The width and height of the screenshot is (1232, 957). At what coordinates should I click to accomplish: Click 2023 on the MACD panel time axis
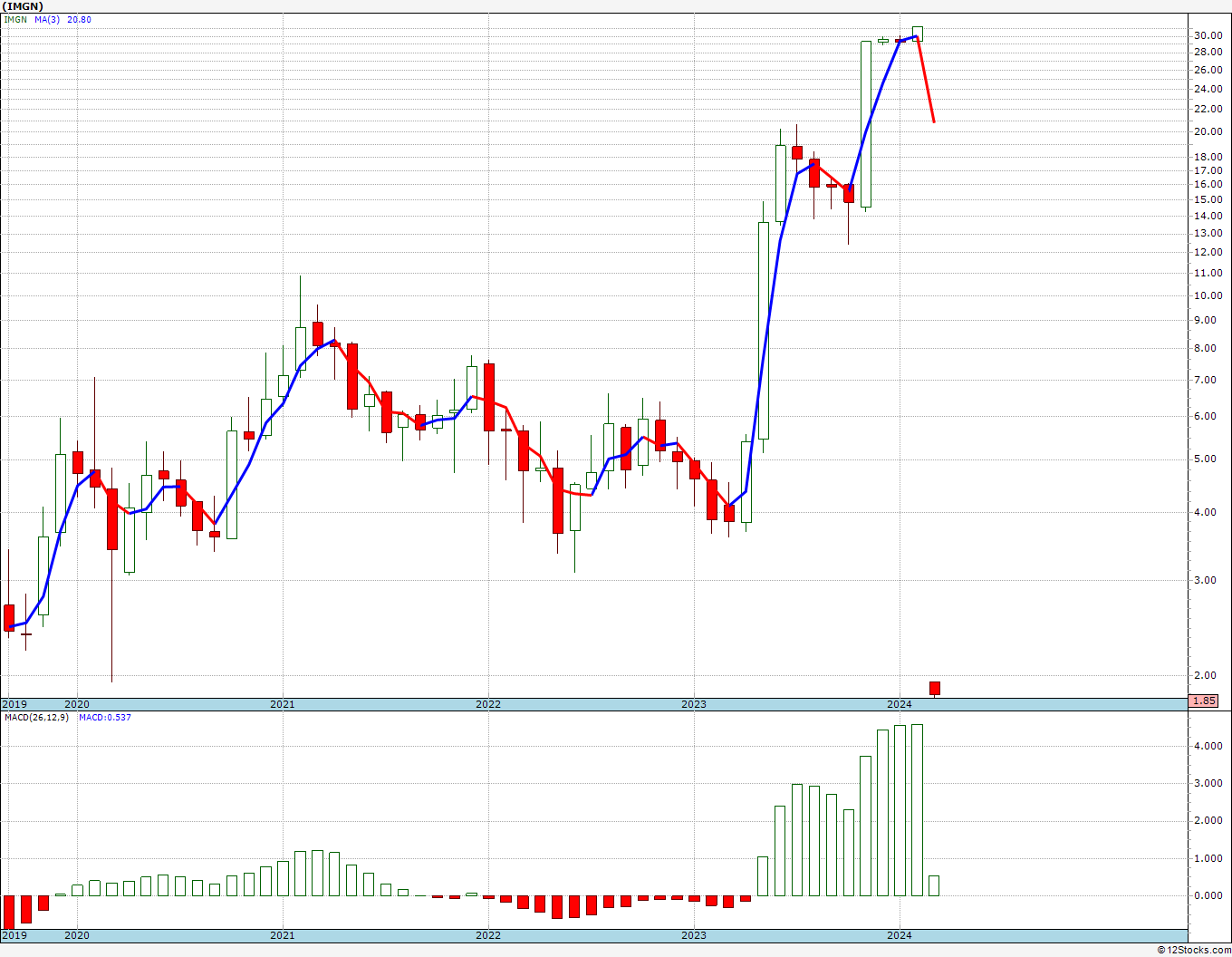[x=694, y=935]
